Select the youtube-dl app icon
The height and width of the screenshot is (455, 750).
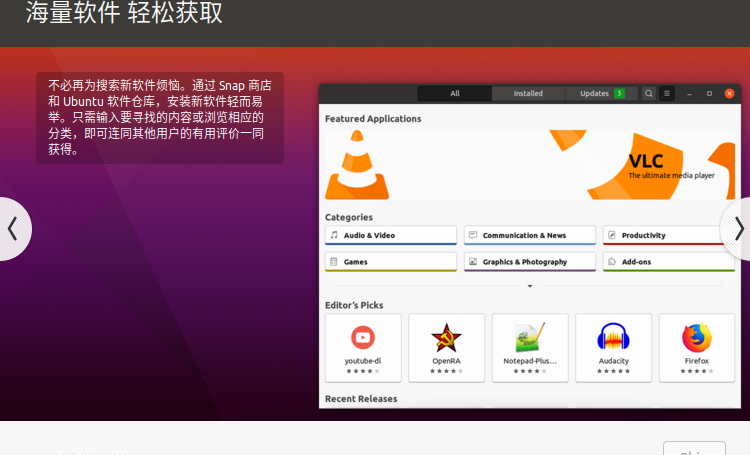tap(363, 337)
